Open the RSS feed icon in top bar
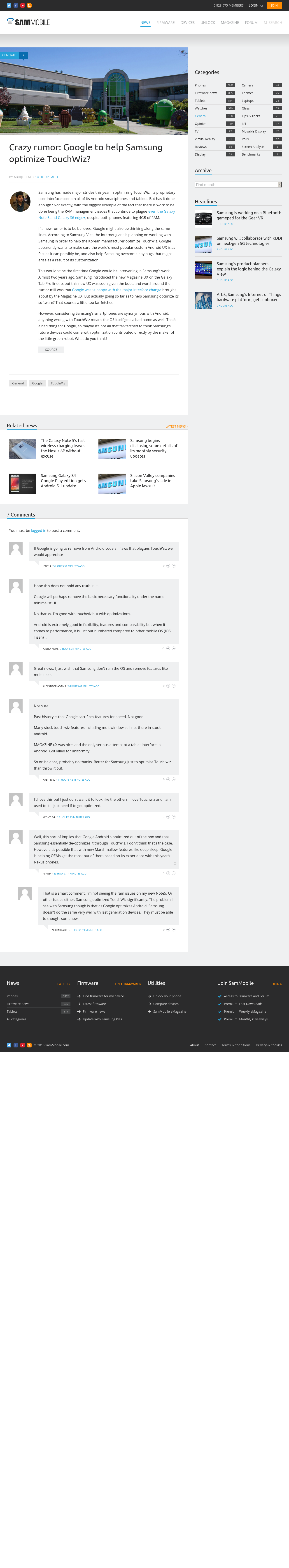The height and width of the screenshot is (1568, 289). coord(29,5)
